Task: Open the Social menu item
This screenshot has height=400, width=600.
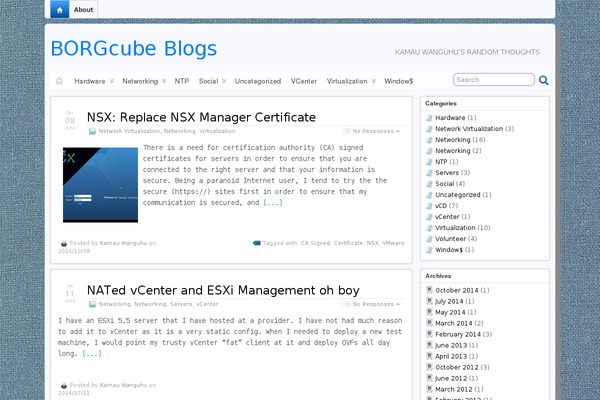Action: (208, 81)
